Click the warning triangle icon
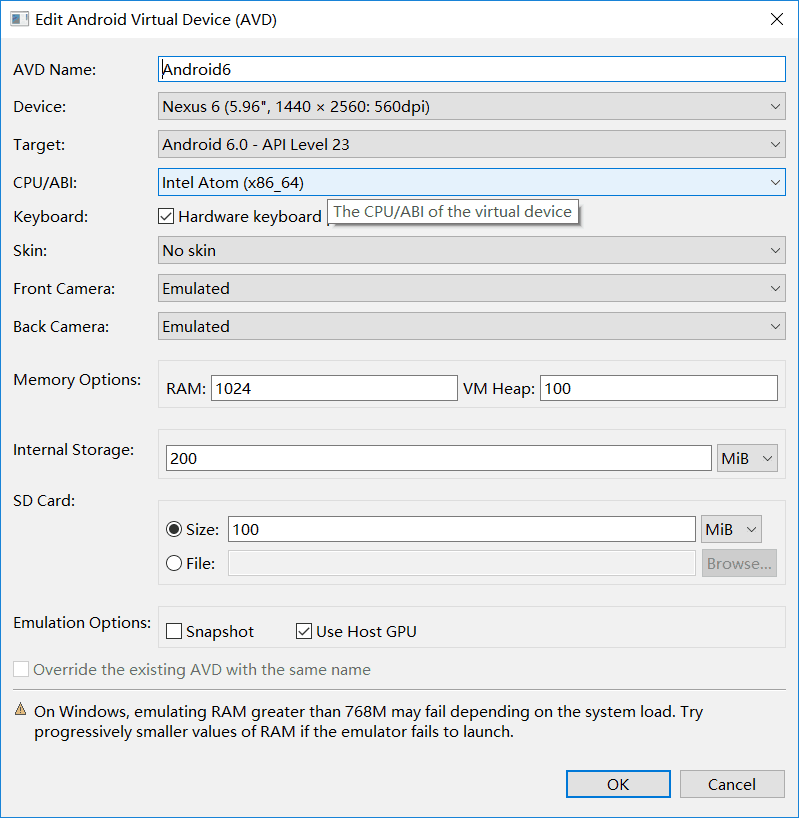799x818 pixels. coord(20,709)
